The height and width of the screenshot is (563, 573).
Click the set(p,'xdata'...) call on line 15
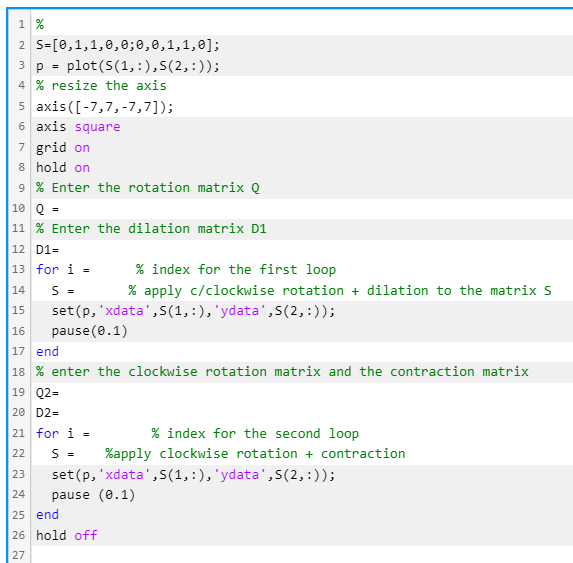coord(193,311)
